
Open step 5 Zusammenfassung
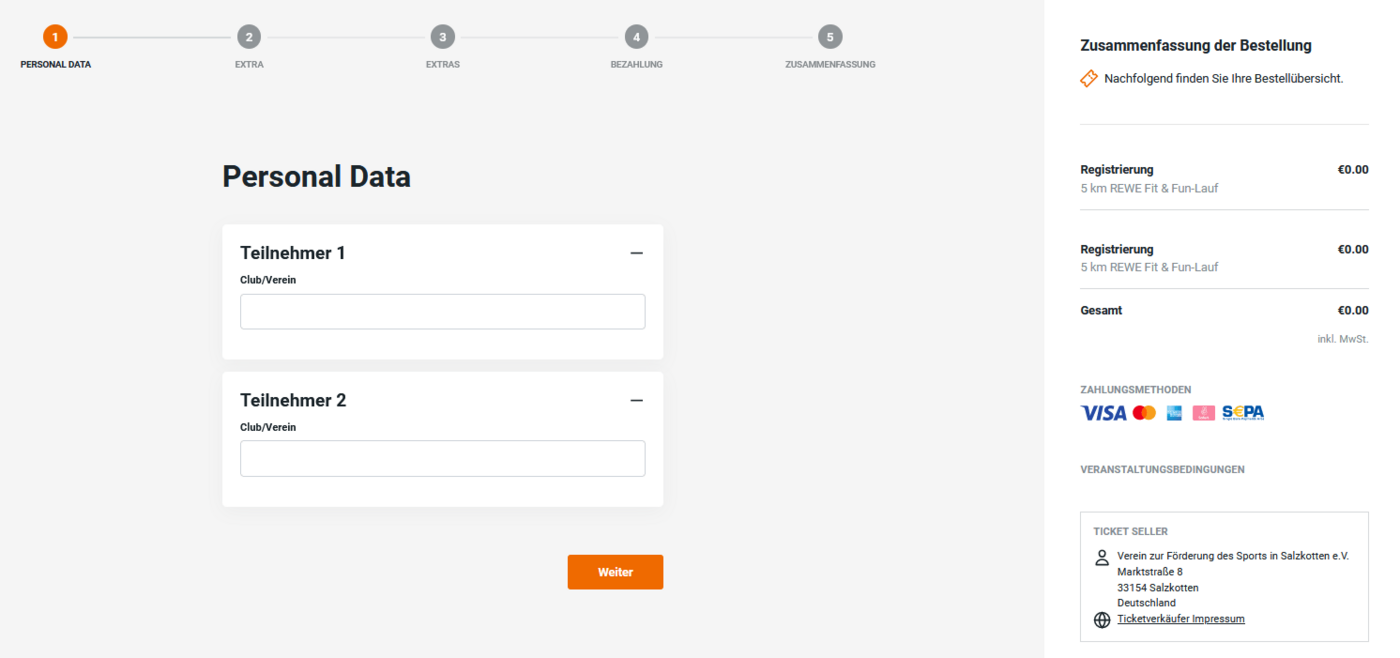point(829,37)
